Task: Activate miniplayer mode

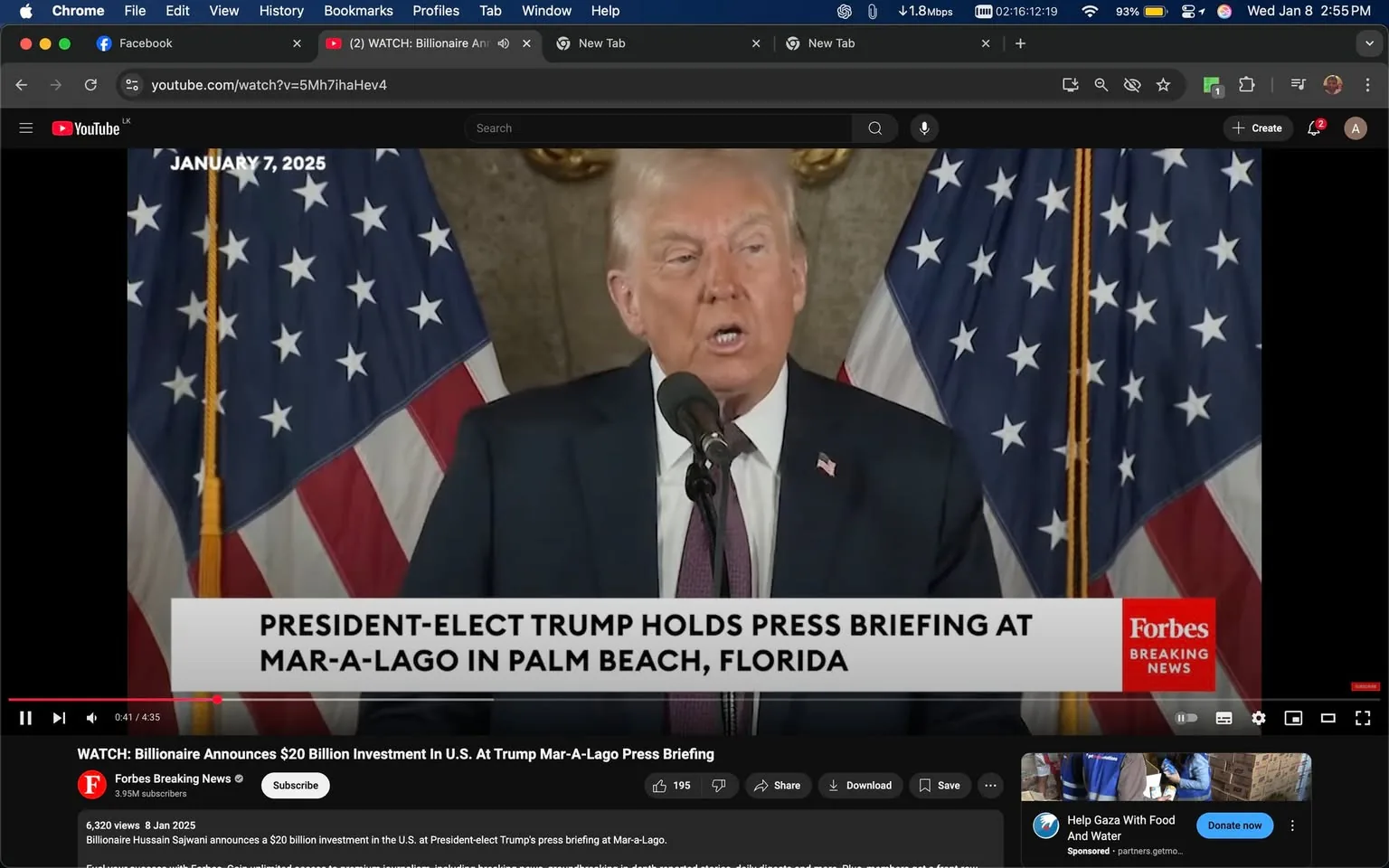Action: tap(1292, 717)
